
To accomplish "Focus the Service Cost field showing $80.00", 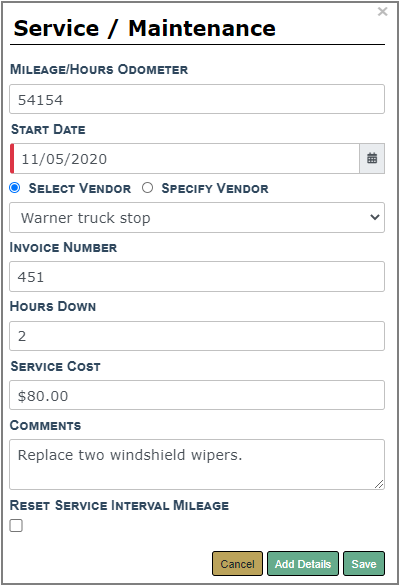I will (197, 395).
